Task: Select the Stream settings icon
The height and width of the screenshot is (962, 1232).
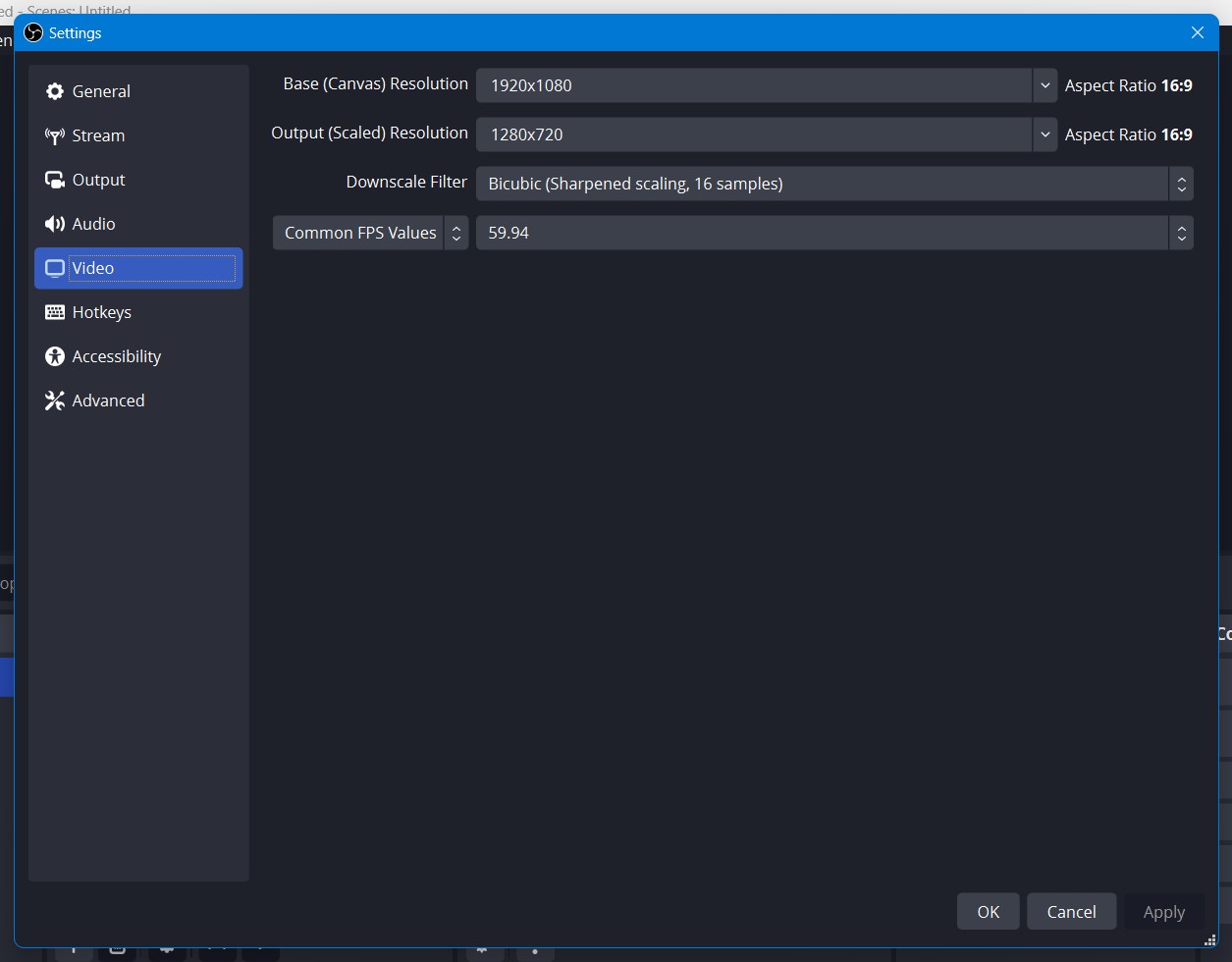Action: [56, 135]
